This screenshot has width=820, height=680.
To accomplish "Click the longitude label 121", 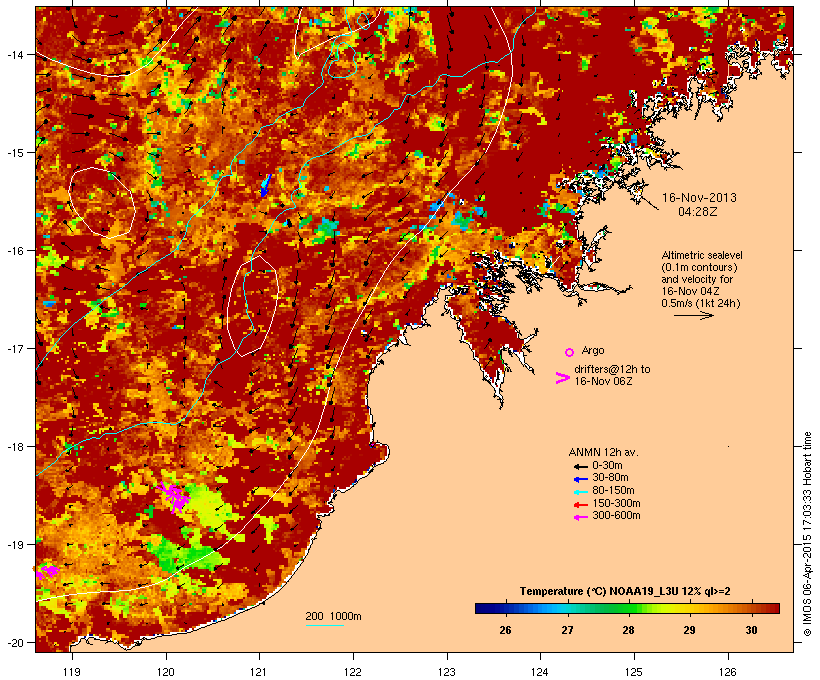I will click(259, 672).
